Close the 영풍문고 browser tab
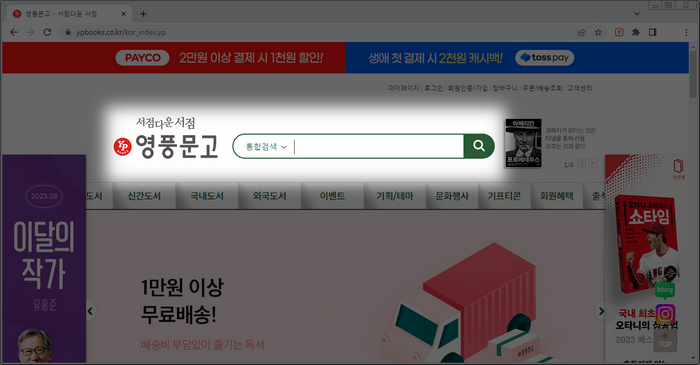The image size is (700, 365). coord(124,14)
